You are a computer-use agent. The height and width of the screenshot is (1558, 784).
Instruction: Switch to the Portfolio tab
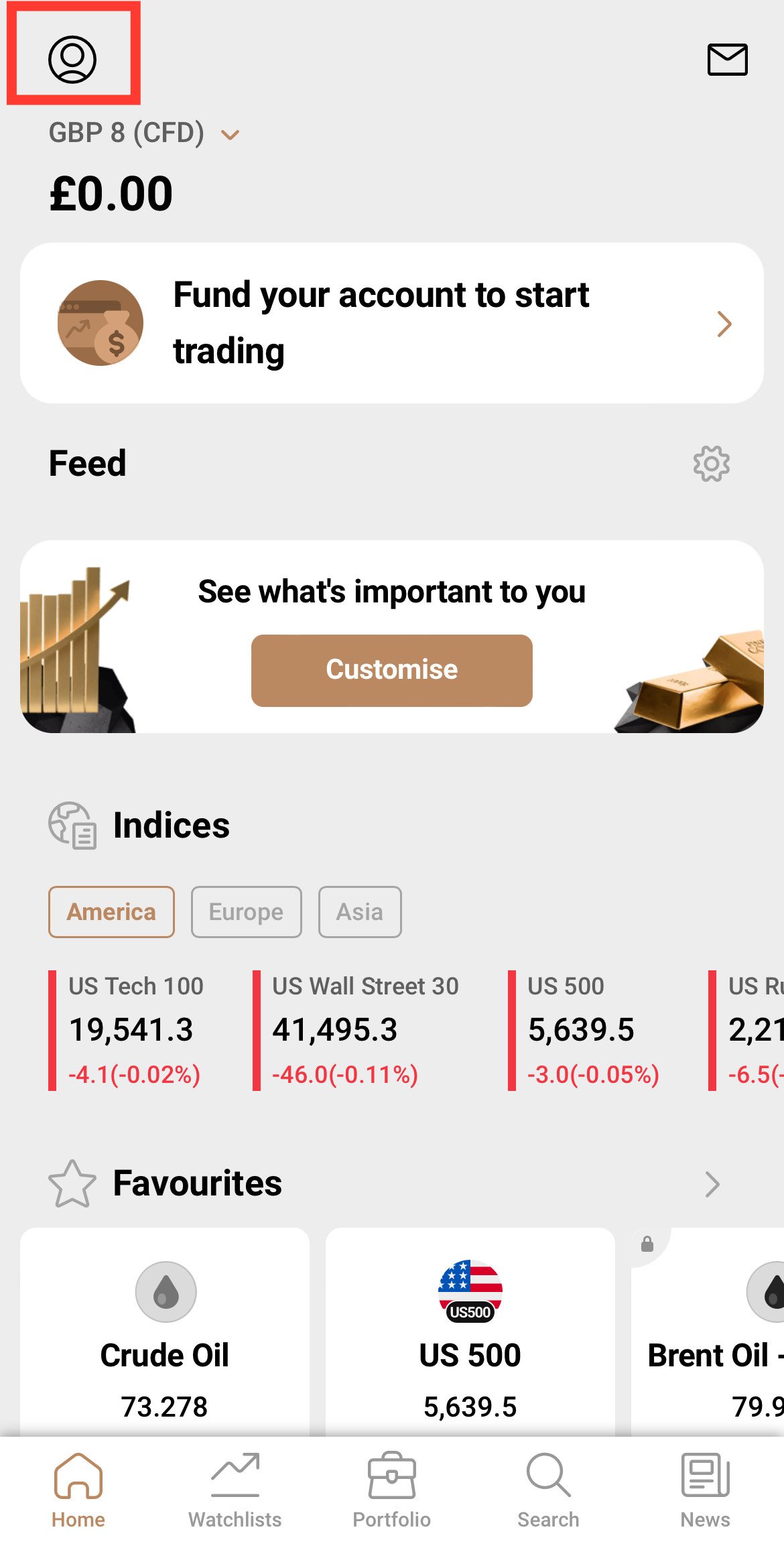tap(391, 1490)
